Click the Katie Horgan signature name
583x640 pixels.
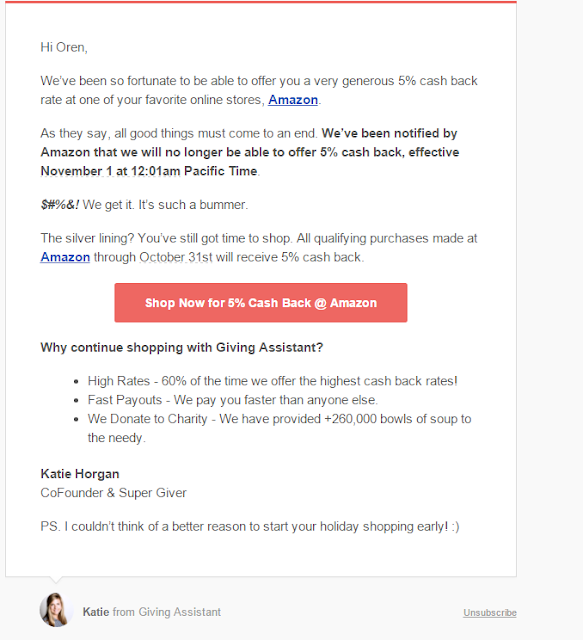click(80, 474)
